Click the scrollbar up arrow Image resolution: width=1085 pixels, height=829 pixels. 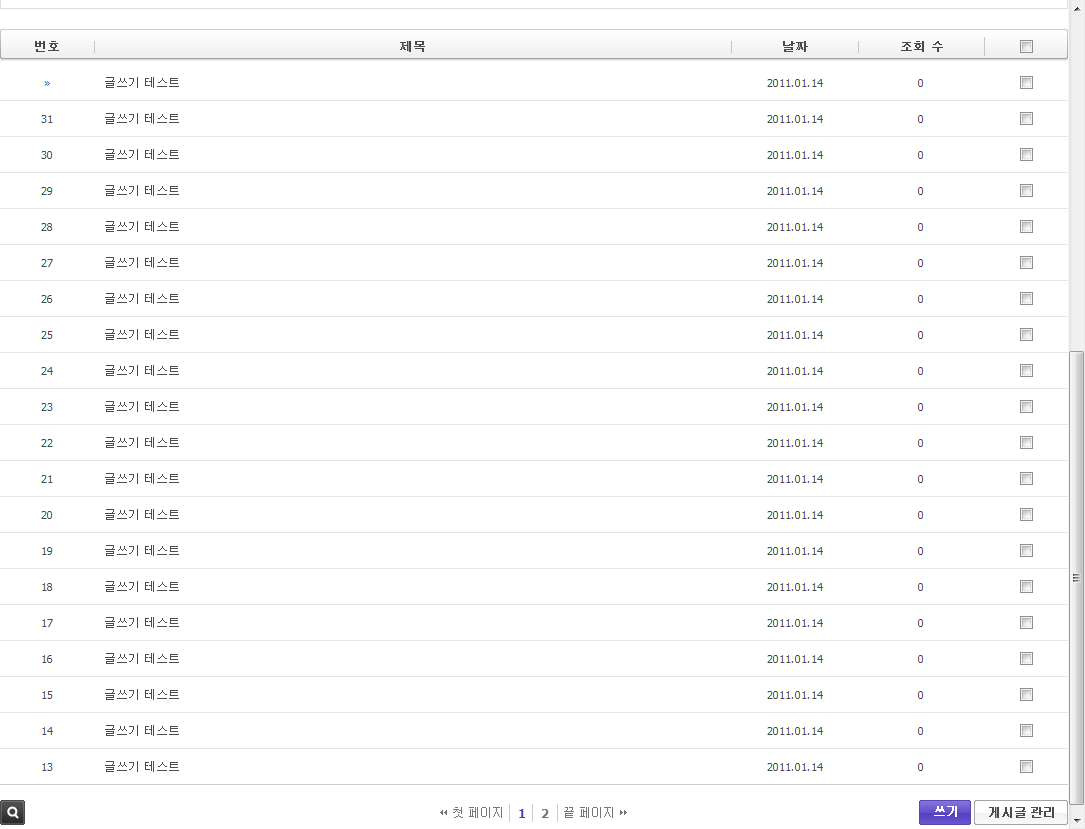[x=1077, y=7]
